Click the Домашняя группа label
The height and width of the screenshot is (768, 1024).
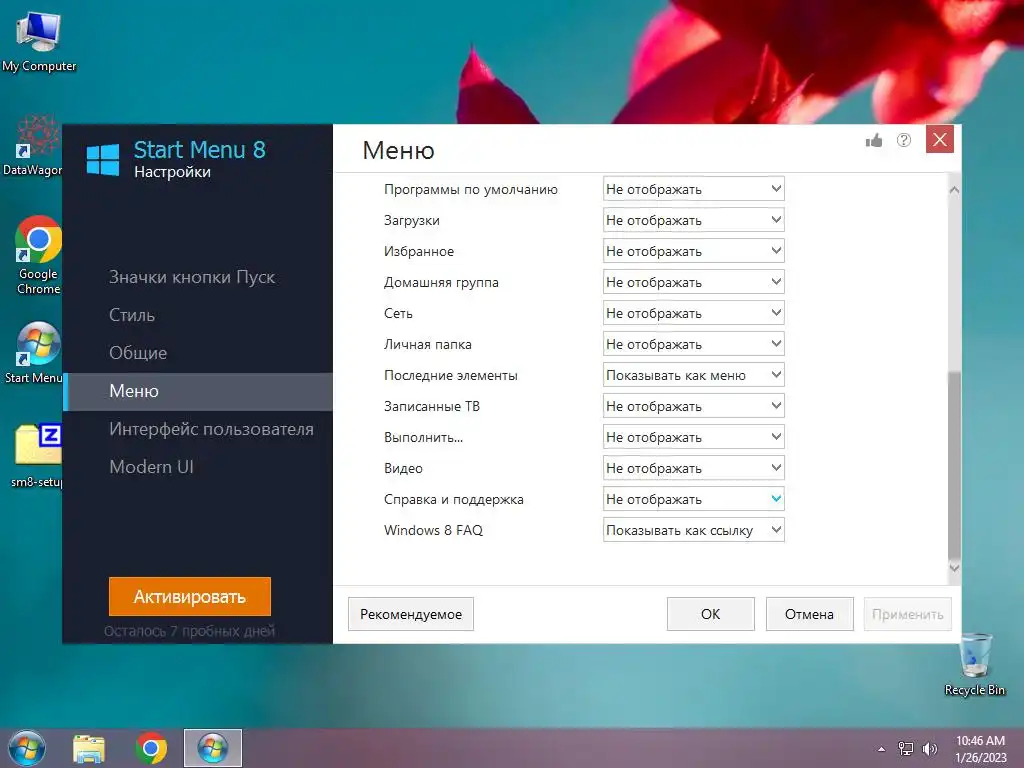[441, 283]
